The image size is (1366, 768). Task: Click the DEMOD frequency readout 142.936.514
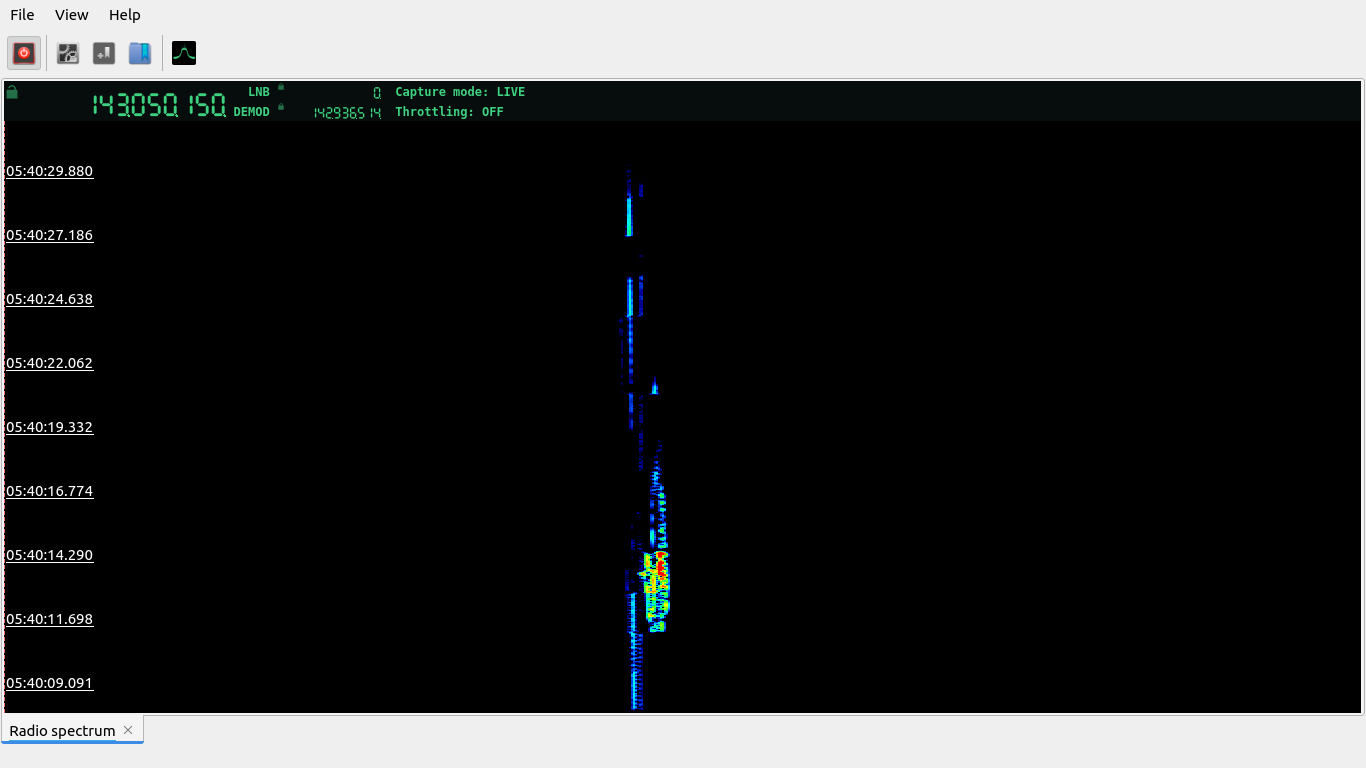(347, 113)
